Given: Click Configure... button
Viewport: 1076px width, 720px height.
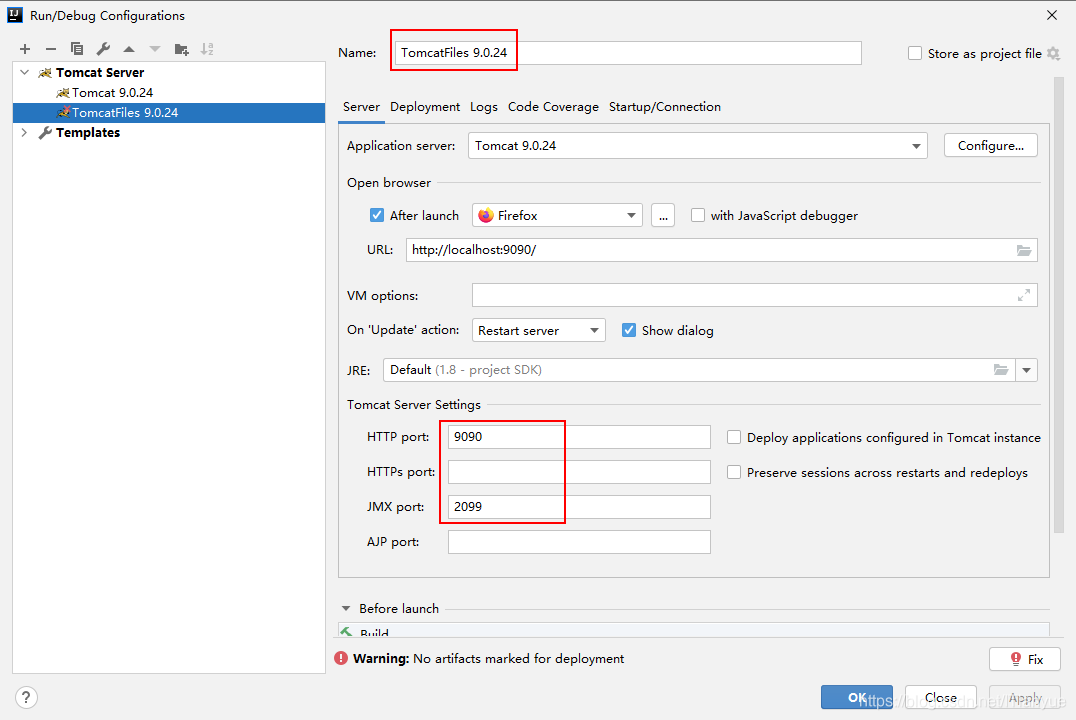Looking at the screenshot, I should pos(991,146).
